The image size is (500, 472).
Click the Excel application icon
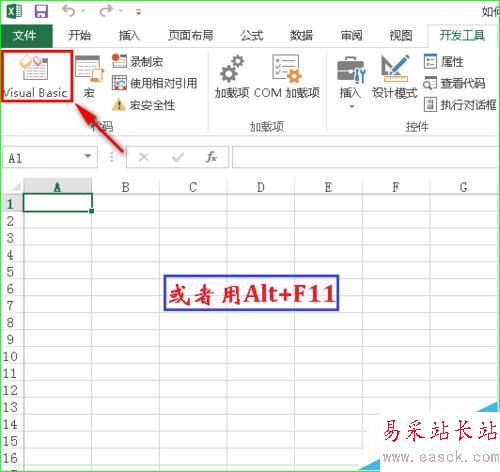[15, 11]
